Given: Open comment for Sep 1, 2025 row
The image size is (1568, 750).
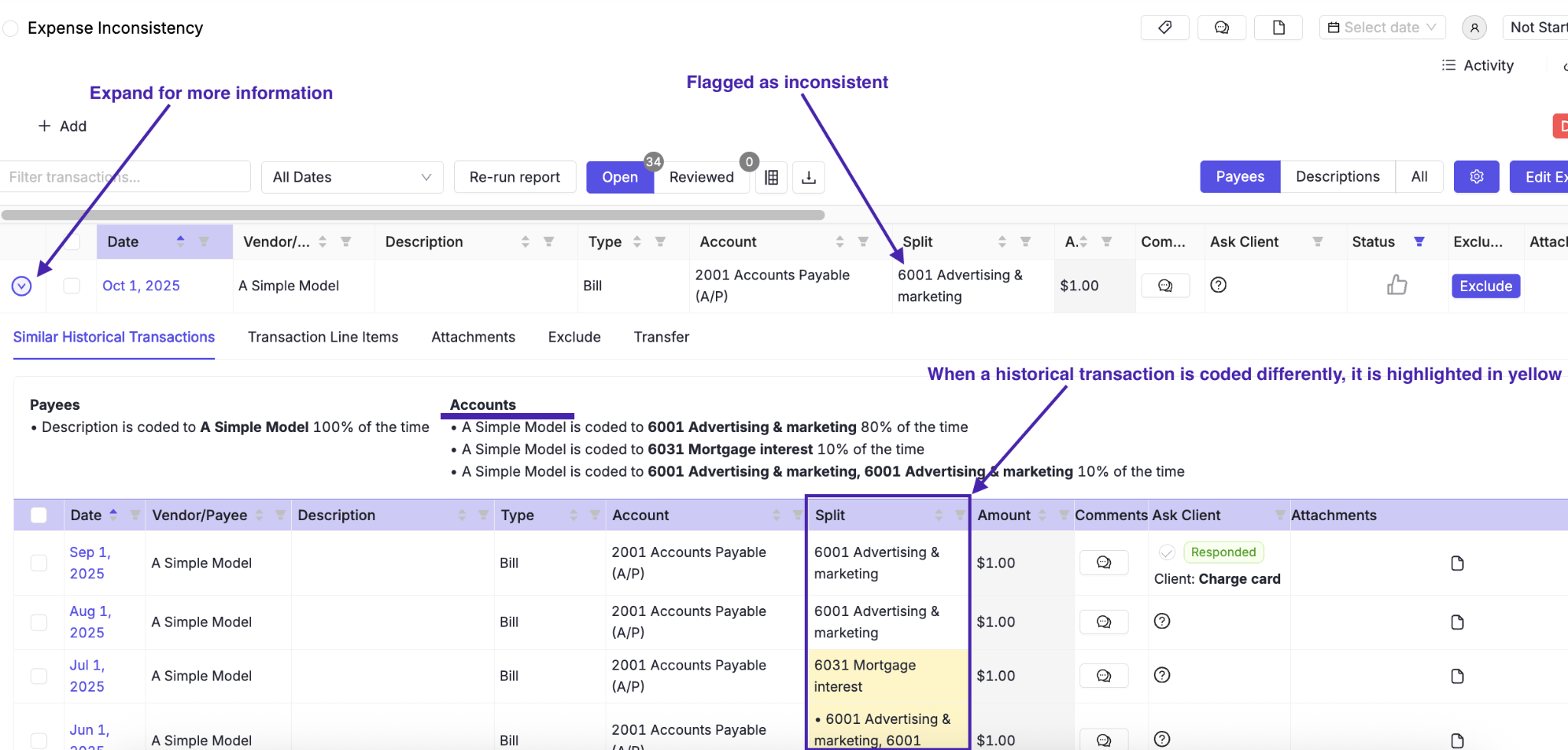Looking at the screenshot, I should point(1104,562).
